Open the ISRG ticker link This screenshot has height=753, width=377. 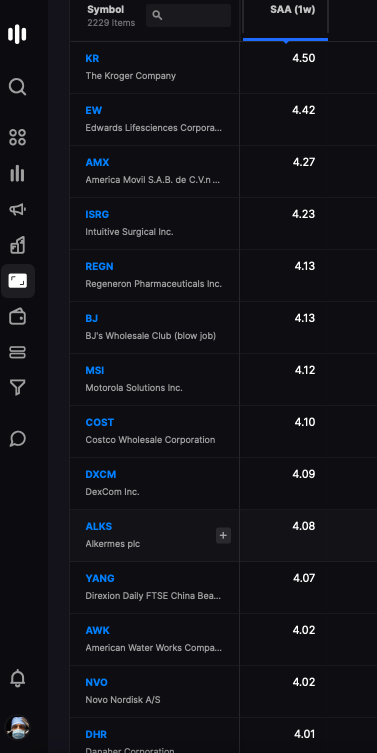[x=97, y=215]
